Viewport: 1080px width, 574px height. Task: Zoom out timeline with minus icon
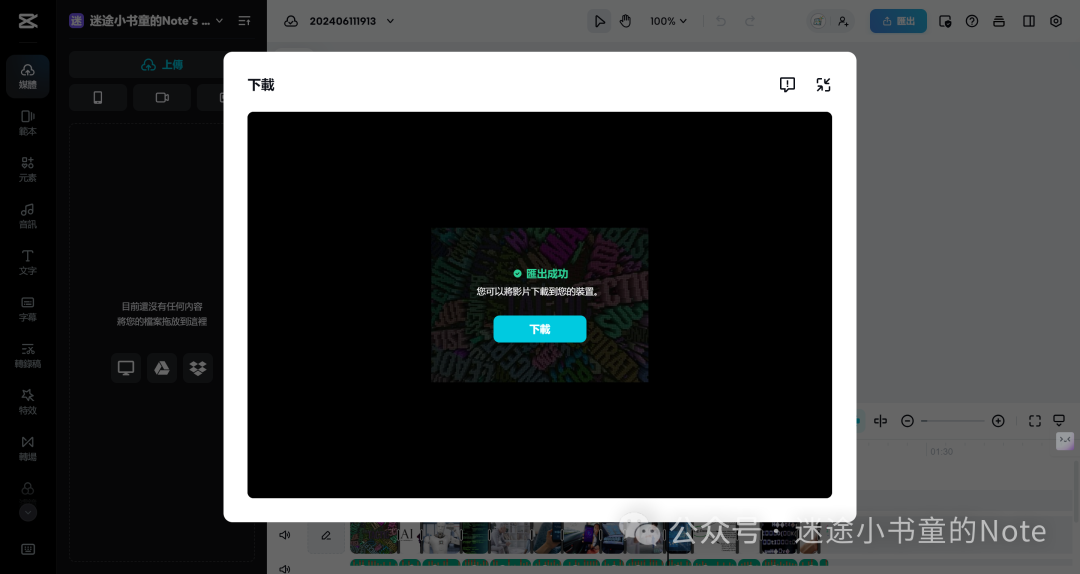pyautogui.click(x=907, y=420)
